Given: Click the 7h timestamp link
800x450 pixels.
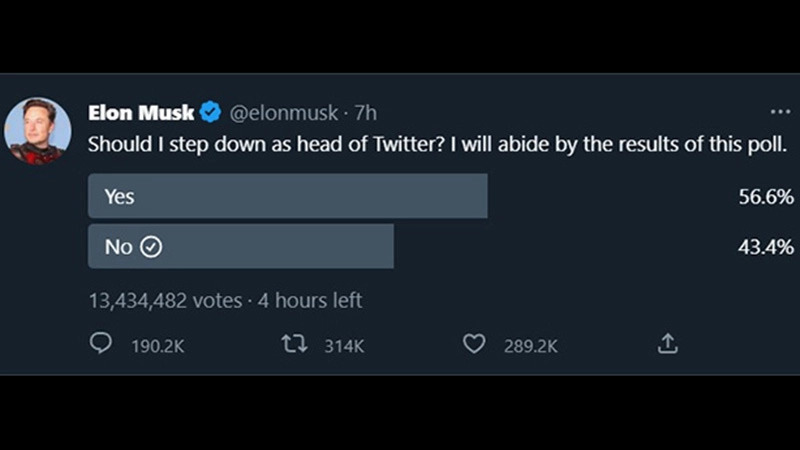Looking at the screenshot, I should coord(366,112).
